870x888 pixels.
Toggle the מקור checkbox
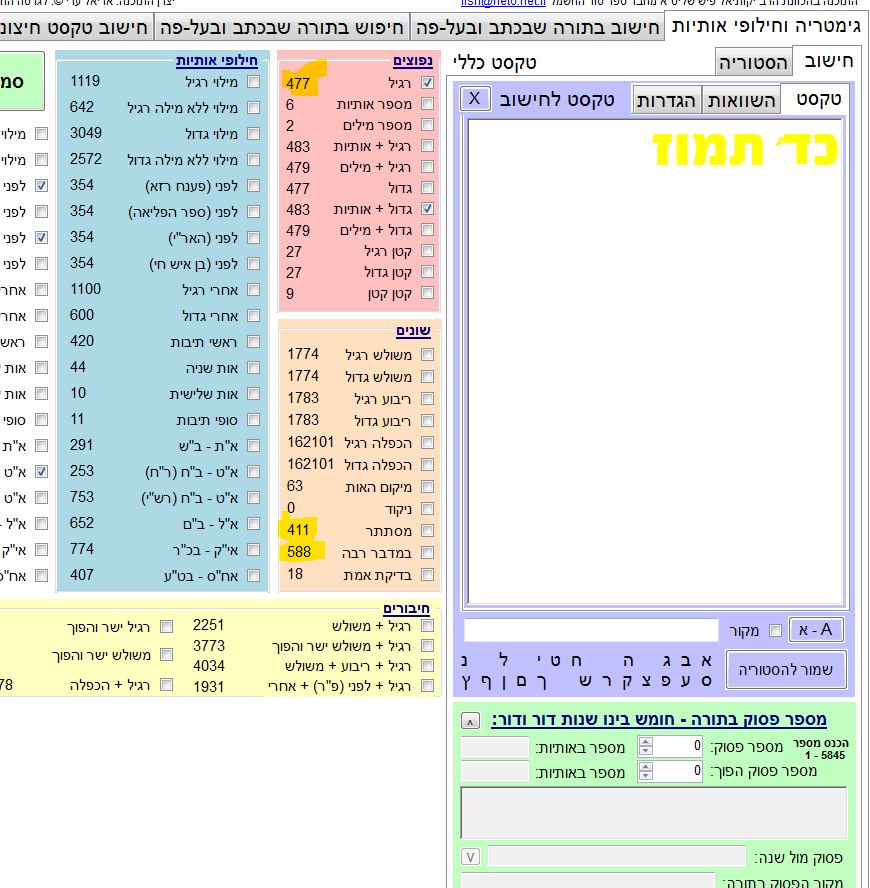774,630
